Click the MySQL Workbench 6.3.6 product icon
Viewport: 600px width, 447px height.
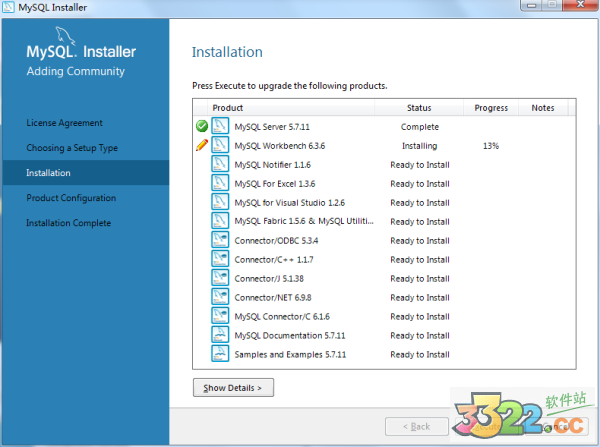pos(220,146)
